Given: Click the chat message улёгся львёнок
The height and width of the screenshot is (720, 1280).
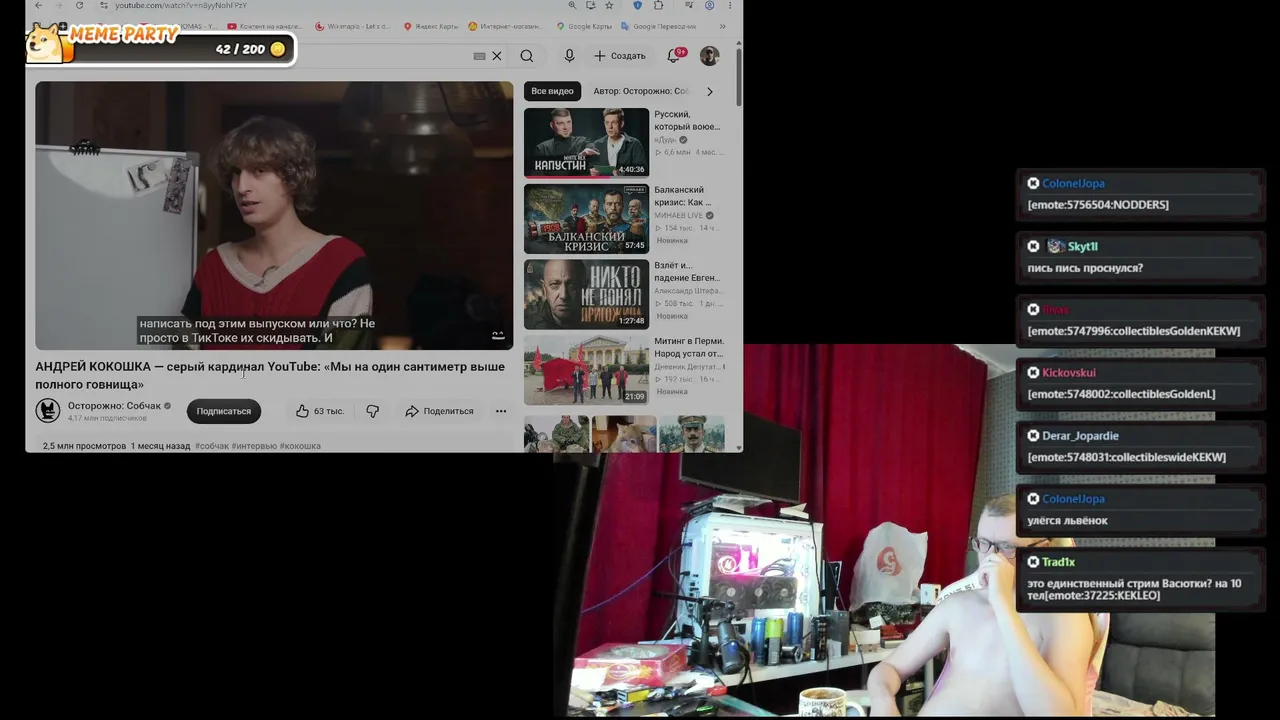Looking at the screenshot, I should coord(1067,520).
